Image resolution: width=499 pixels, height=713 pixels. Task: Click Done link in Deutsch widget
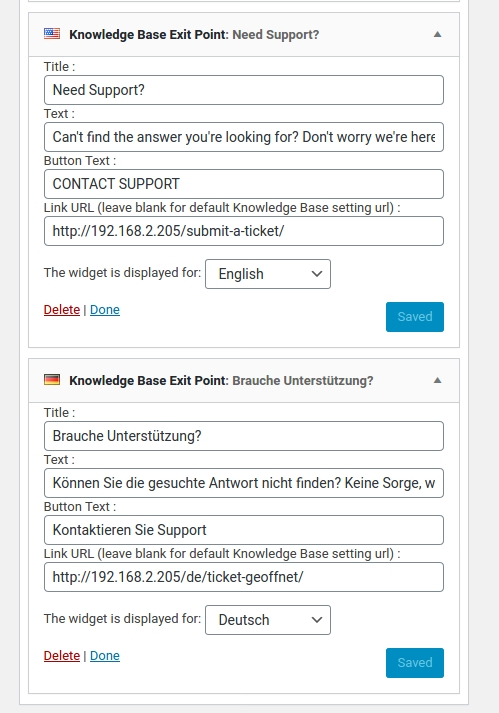pos(105,656)
